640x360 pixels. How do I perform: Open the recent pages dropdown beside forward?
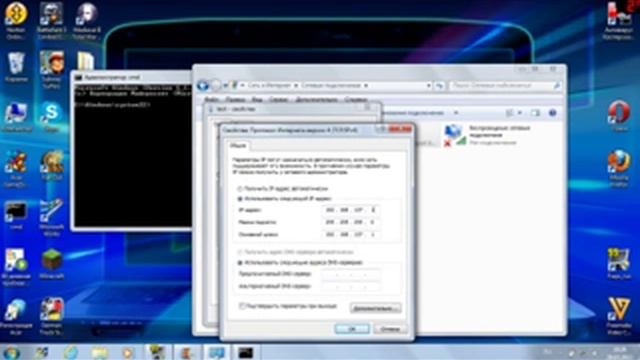pyautogui.click(x=225, y=86)
